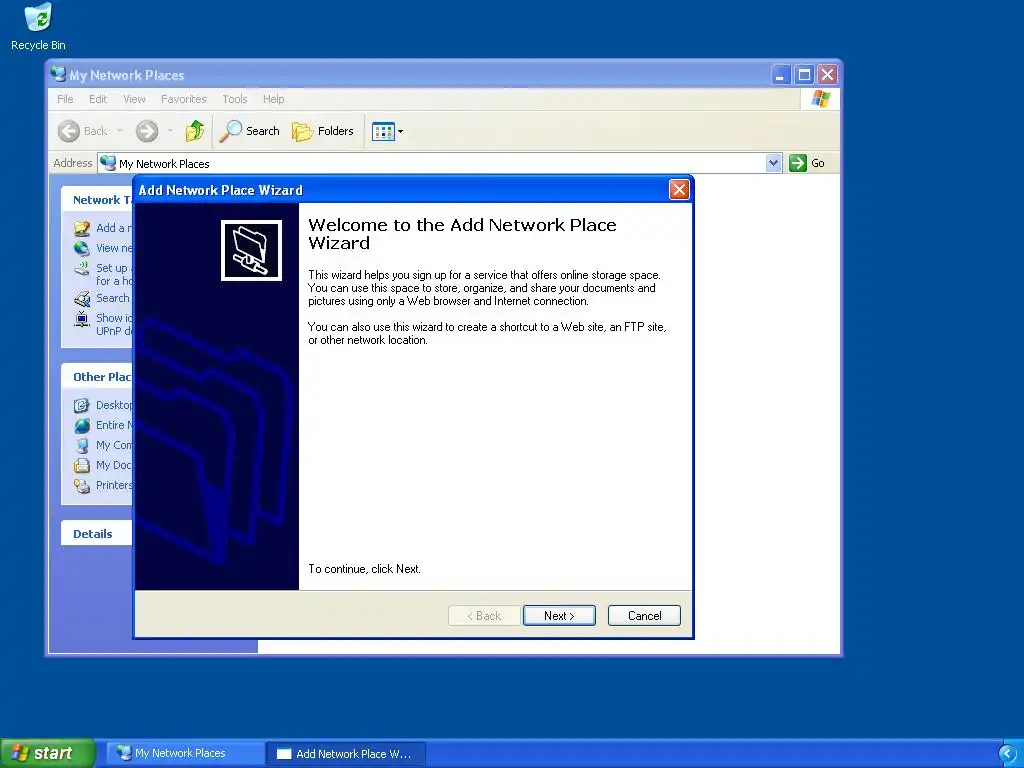
Task: Expand the Back history dropdown arrow
Action: (120, 131)
